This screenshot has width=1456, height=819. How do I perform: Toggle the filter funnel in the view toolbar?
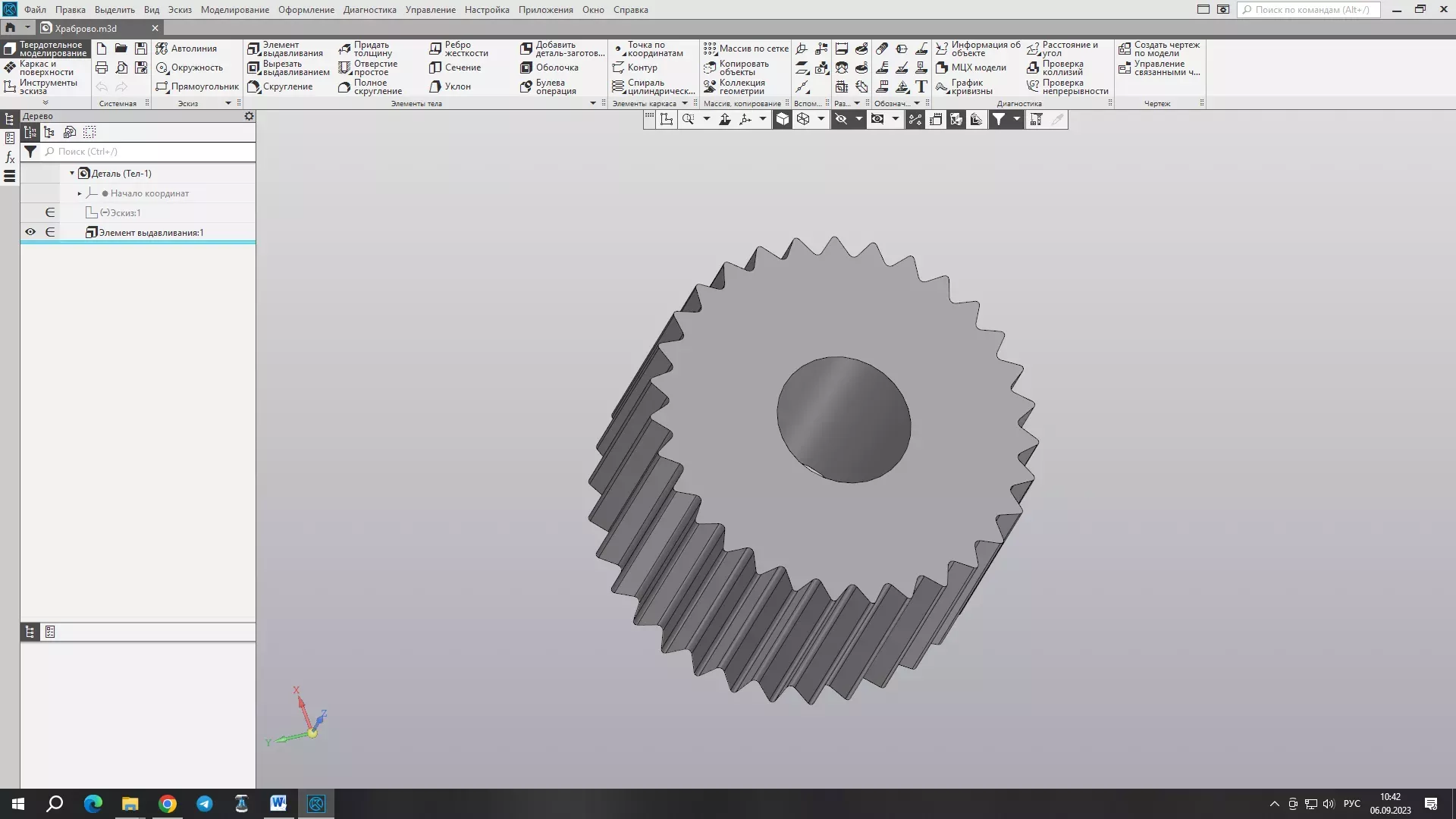[999, 119]
